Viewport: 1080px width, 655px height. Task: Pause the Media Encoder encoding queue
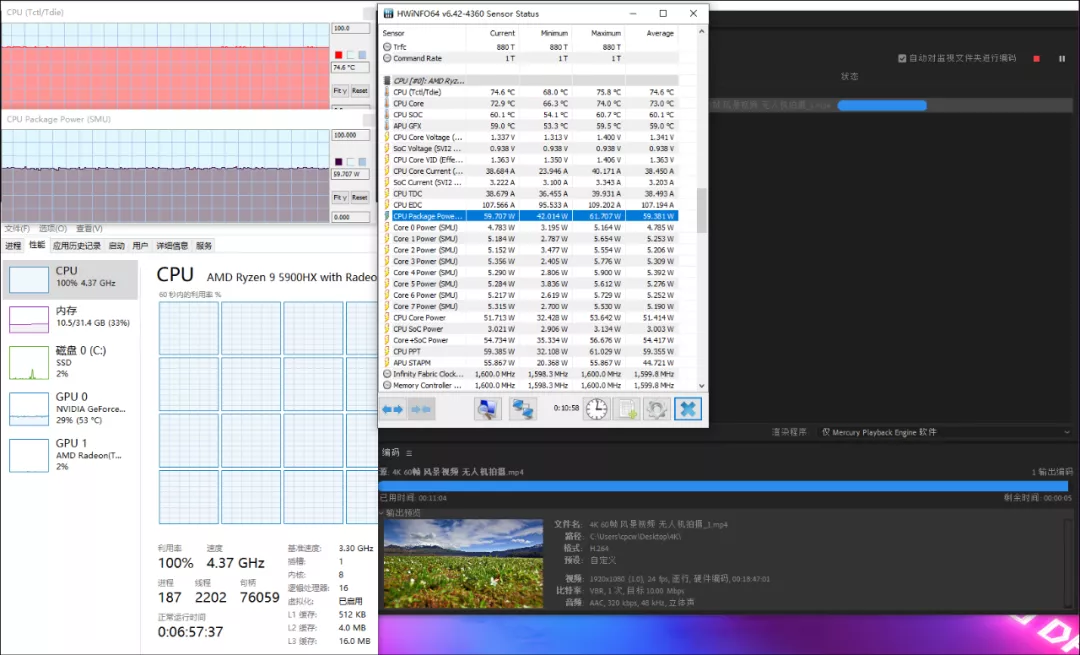(x=1062, y=59)
